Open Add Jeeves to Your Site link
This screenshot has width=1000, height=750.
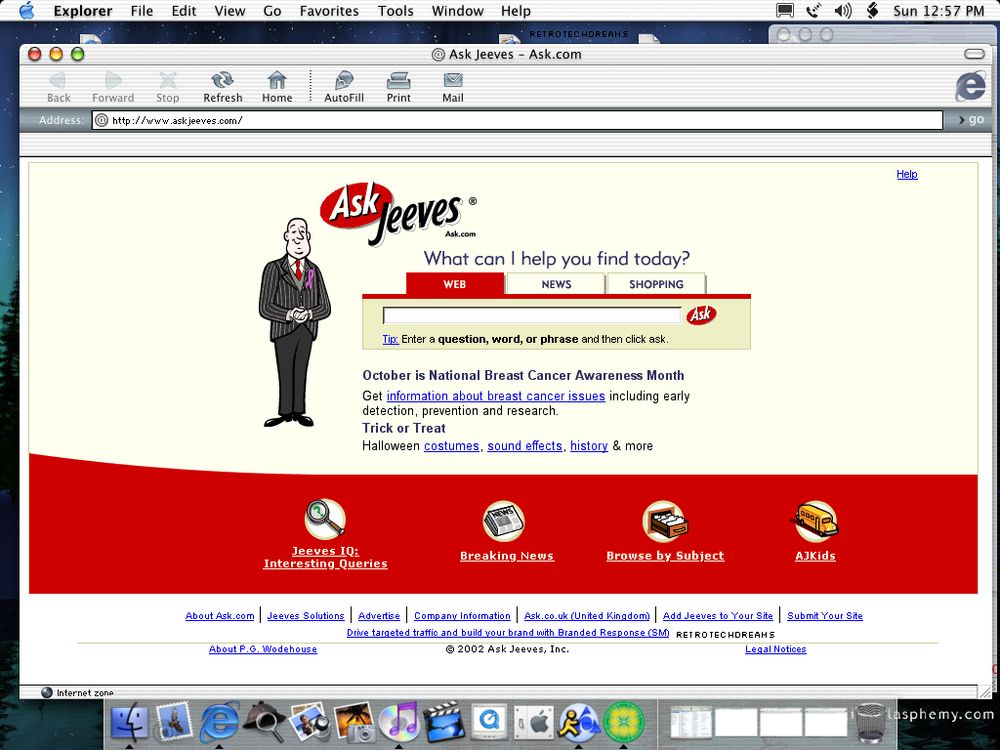(717, 615)
